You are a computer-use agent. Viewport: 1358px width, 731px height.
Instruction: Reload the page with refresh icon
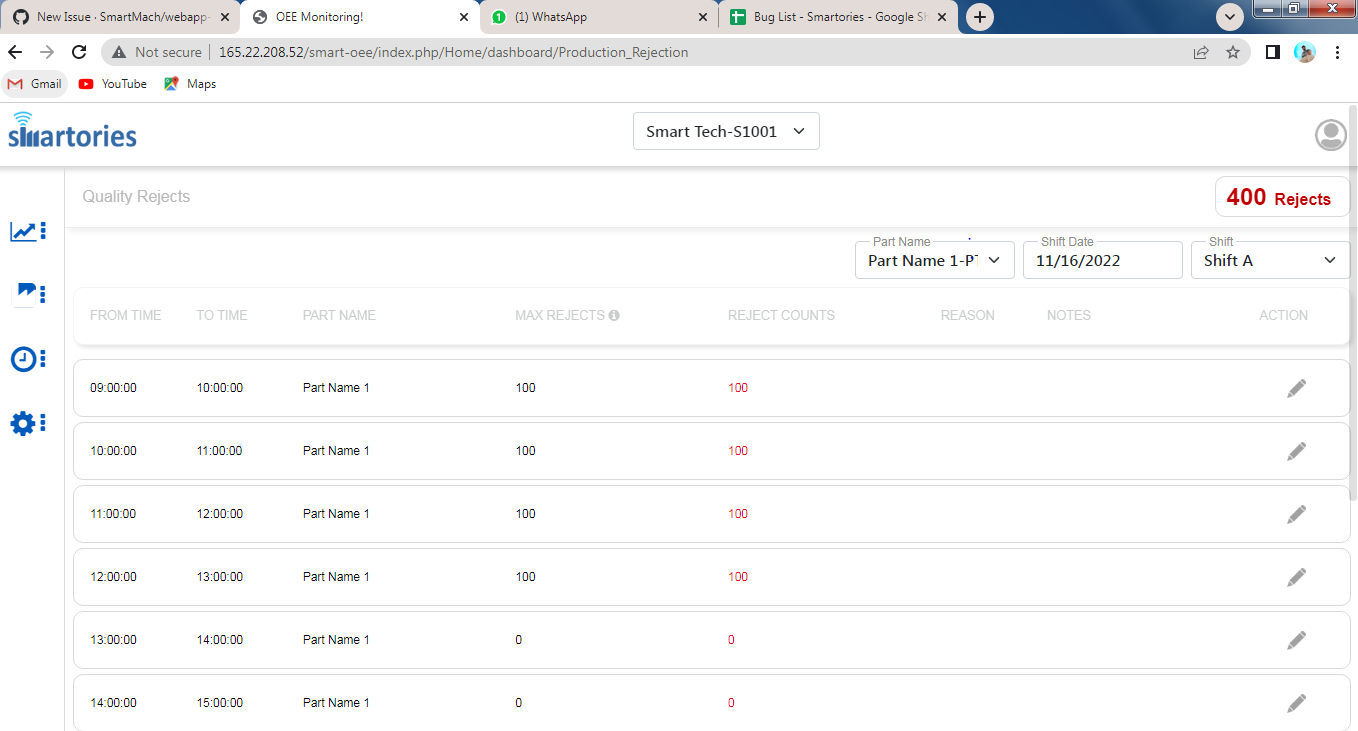point(79,52)
